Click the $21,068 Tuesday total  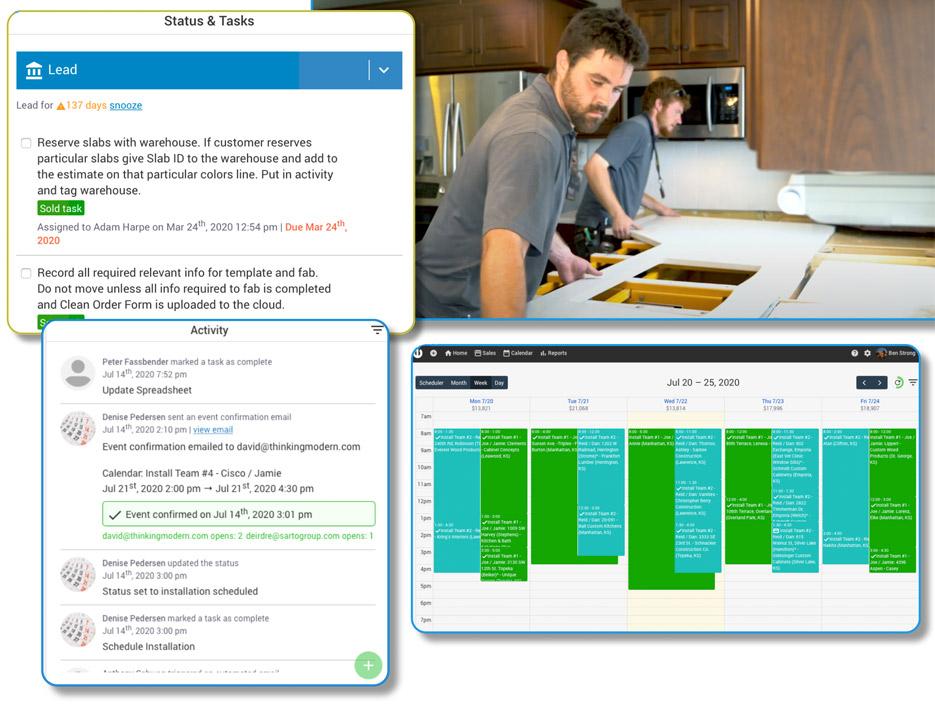578,408
